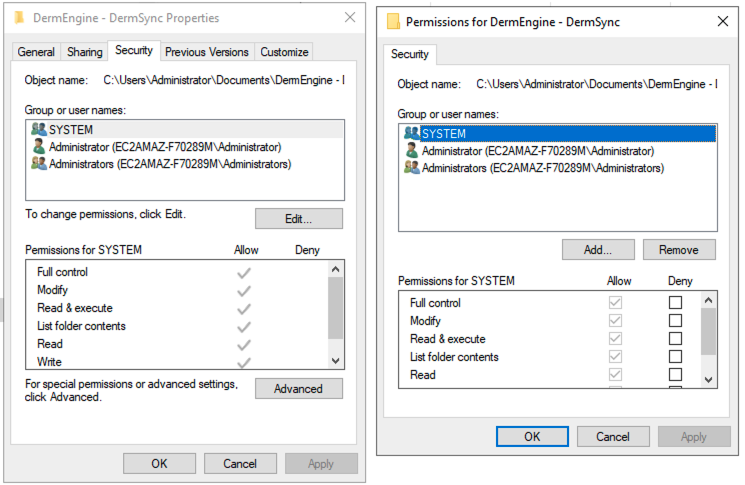Click Administrator user icon in Permissions dialog
The width and height of the screenshot is (745, 485).
click(x=411, y=151)
